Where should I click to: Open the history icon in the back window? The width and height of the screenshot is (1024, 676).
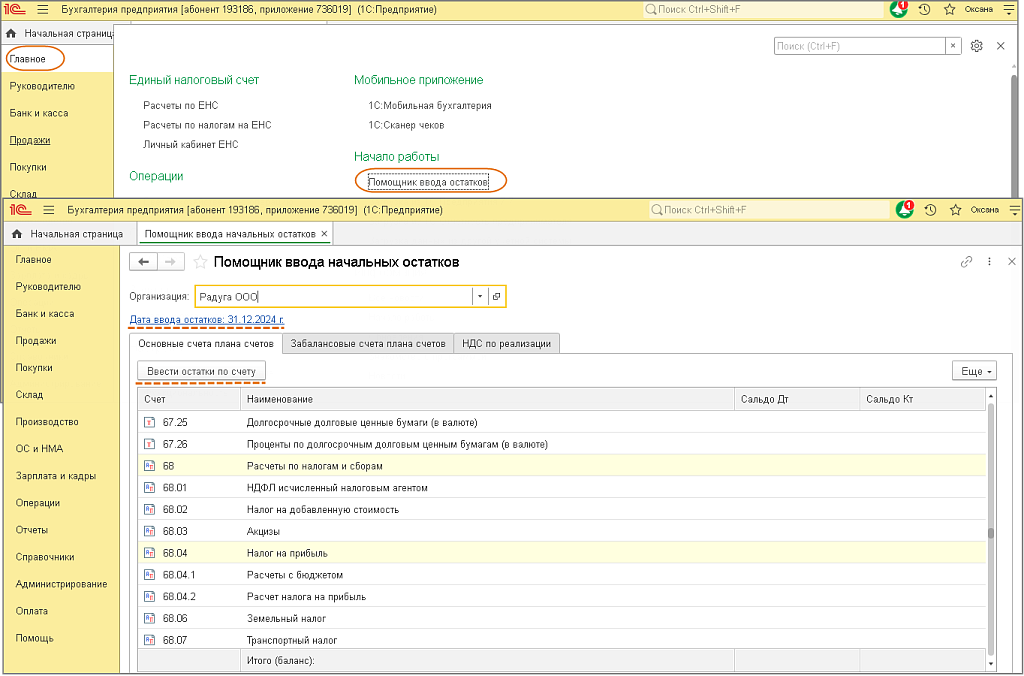click(924, 10)
